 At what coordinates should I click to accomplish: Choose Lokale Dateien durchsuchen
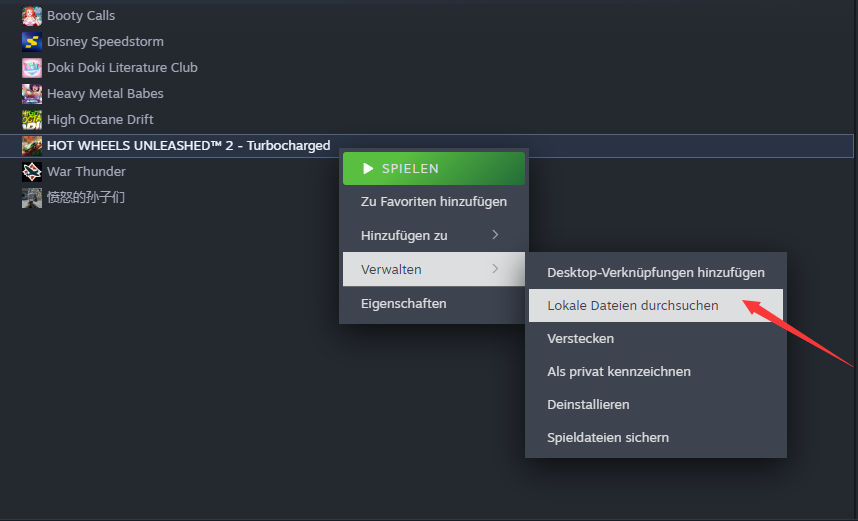[656, 305]
